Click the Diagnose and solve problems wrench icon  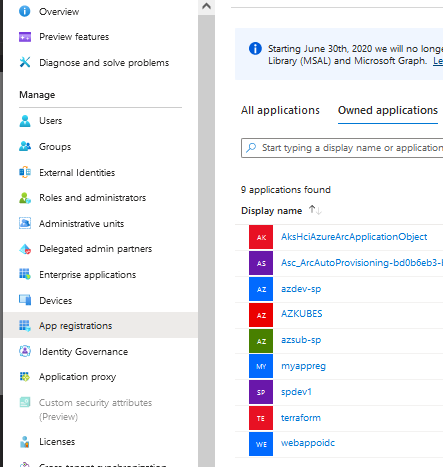pyautogui.click(x=25, y=62)
